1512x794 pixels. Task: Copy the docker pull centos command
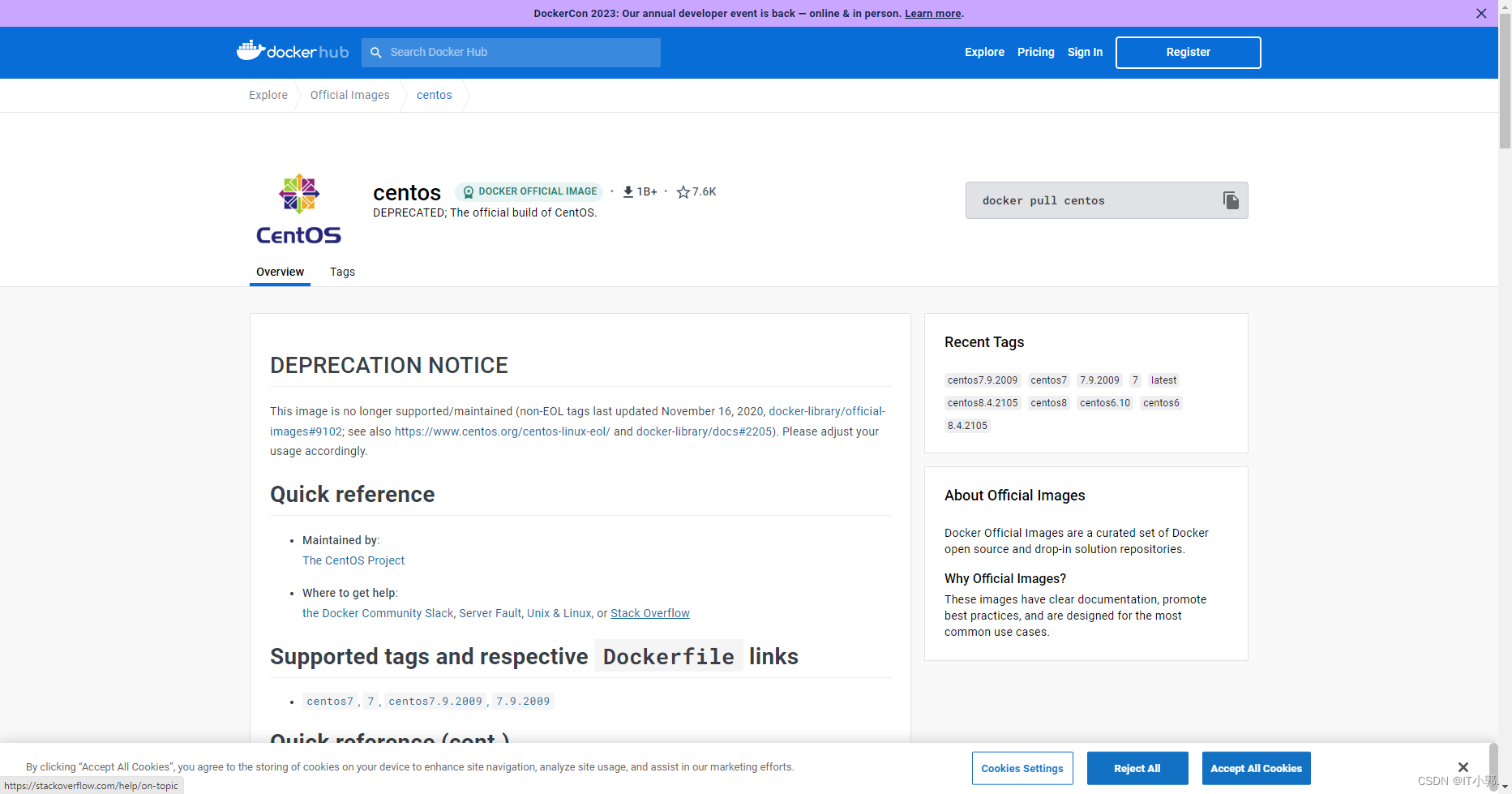1231,200
